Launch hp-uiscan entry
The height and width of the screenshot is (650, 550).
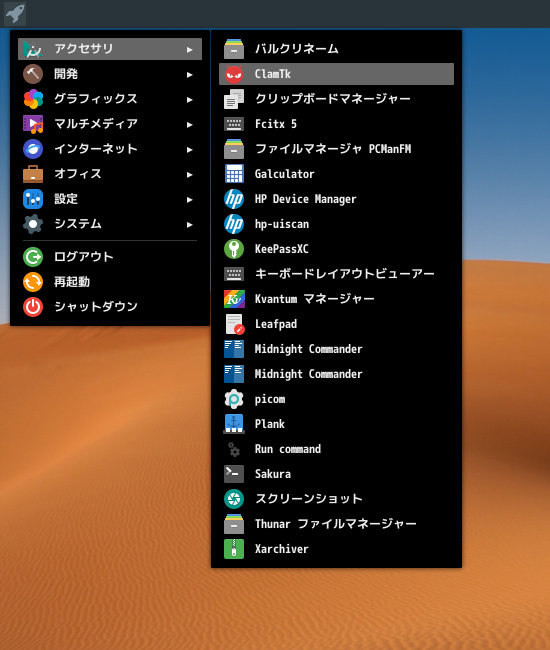(336, 224)
